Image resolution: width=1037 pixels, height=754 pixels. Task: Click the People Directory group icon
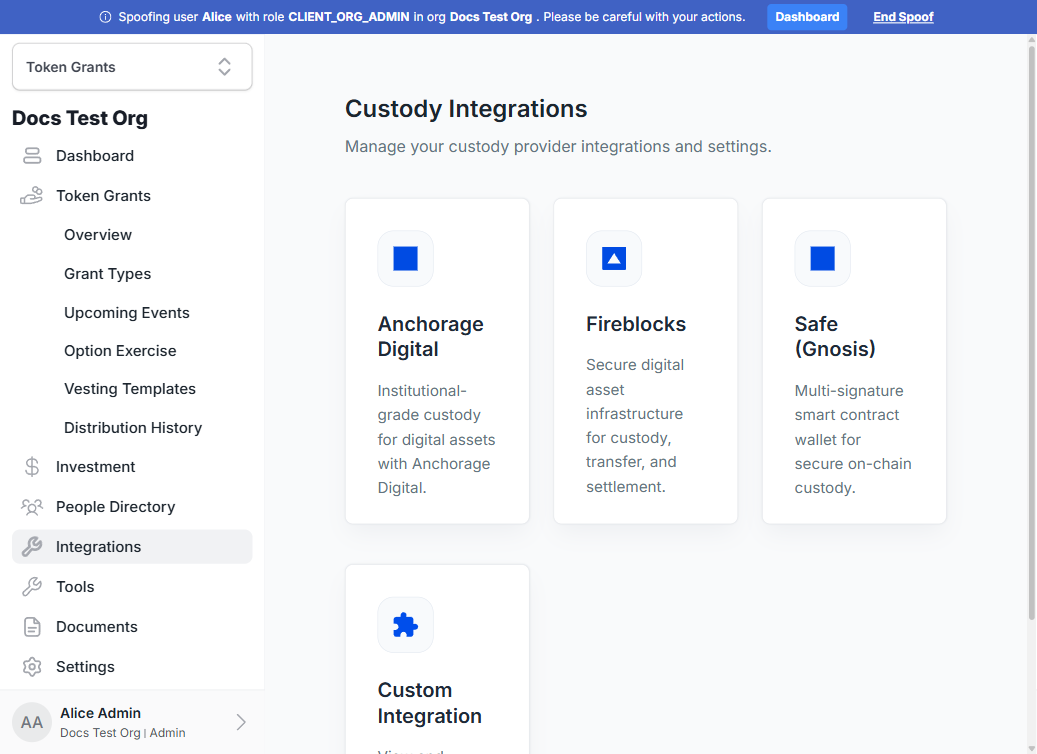32,507
